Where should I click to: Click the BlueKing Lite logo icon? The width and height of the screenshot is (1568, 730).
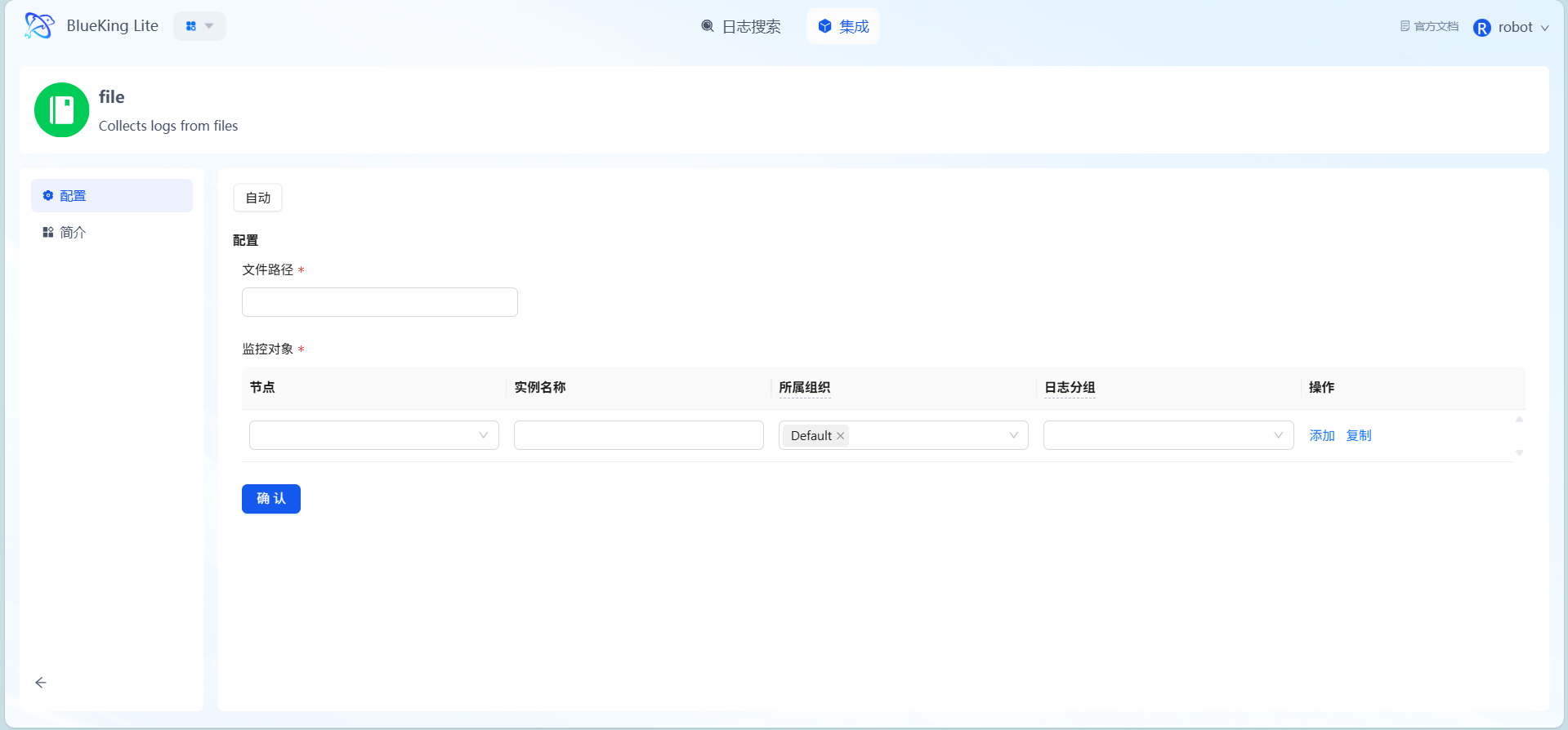[39, 26]
